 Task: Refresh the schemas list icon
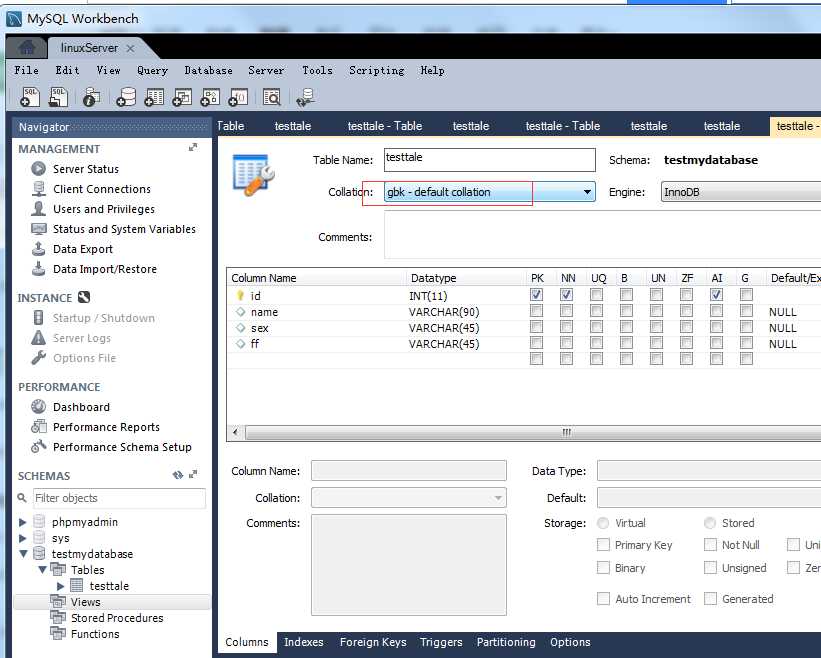[178, 475]
